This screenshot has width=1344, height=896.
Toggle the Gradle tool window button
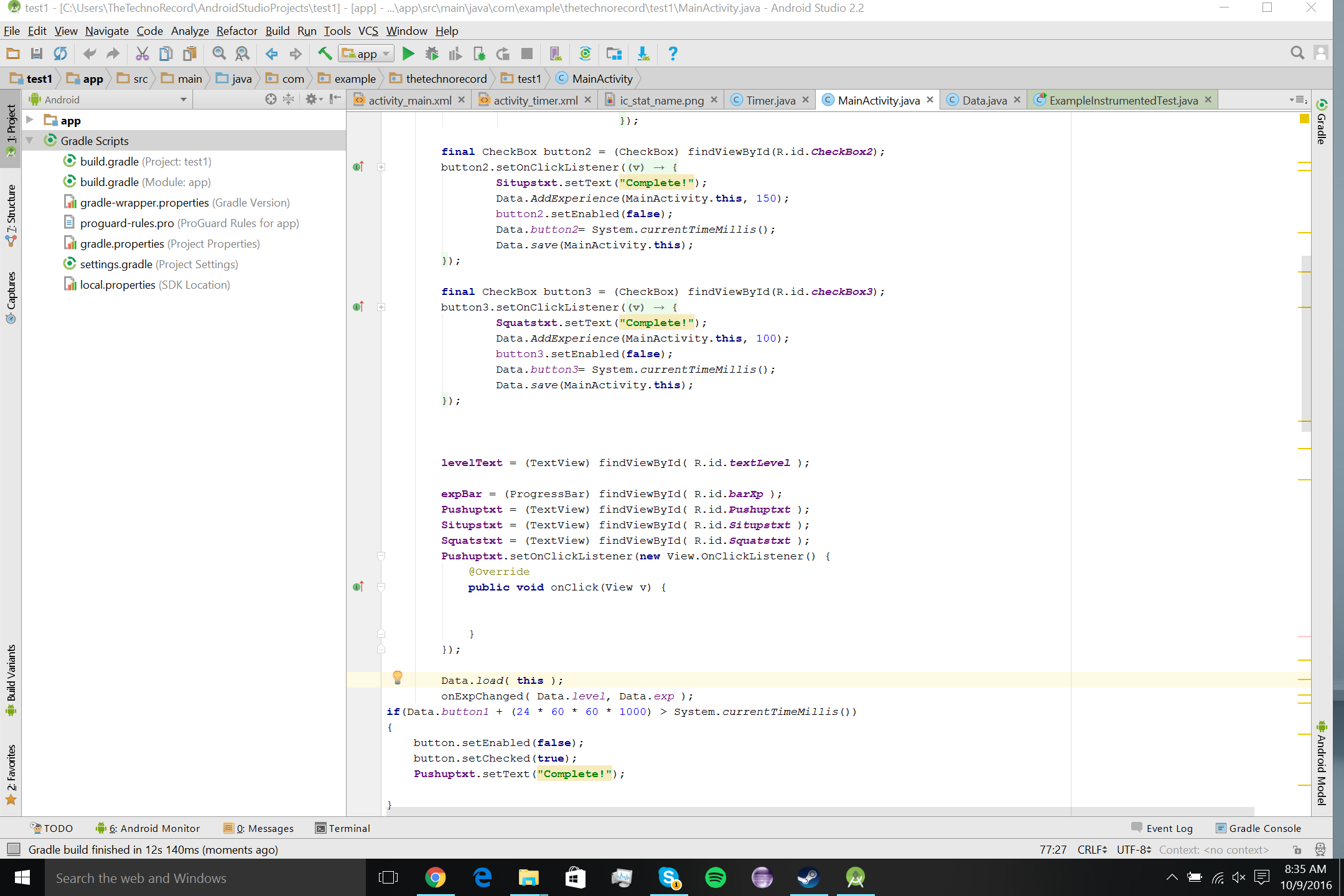[1322, 123]
